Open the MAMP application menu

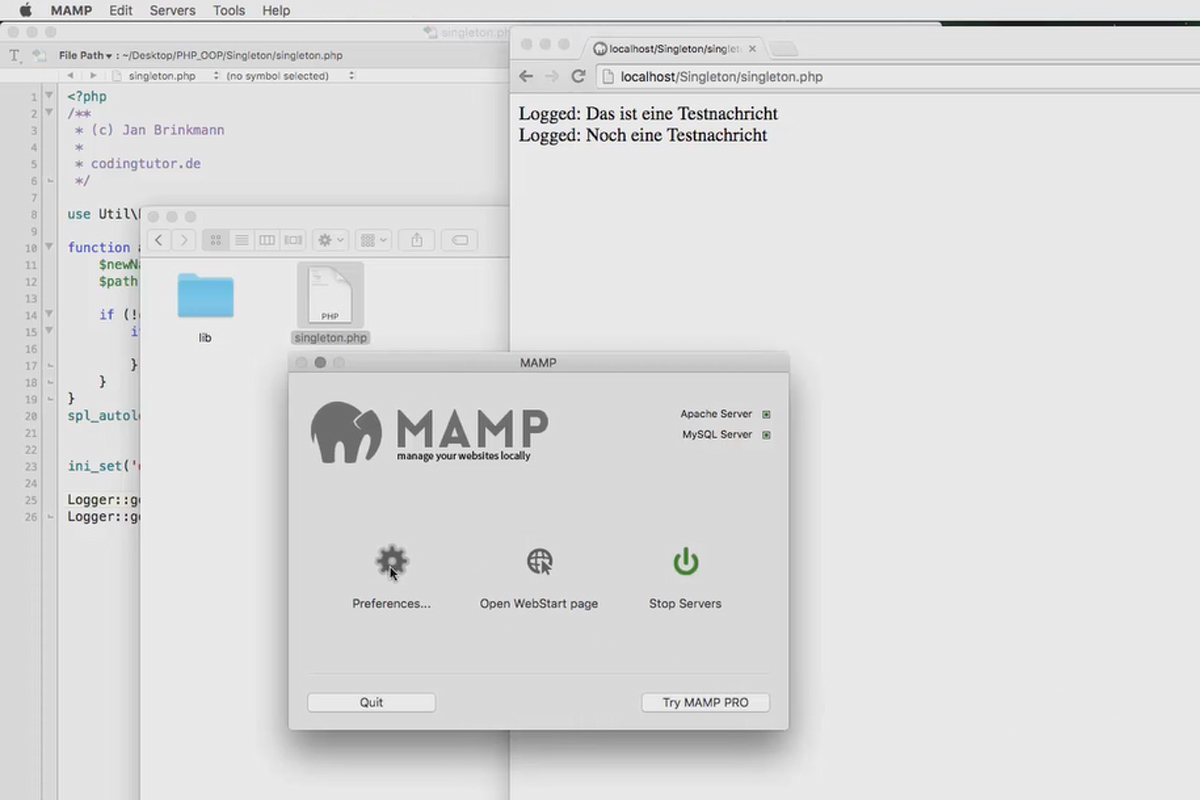point(71,10)
